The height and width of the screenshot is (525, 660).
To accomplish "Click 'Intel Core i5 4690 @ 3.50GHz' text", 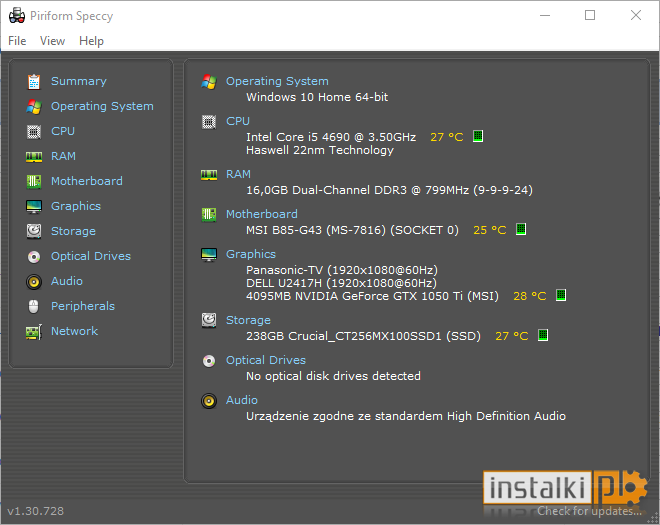I will (331, 137).
